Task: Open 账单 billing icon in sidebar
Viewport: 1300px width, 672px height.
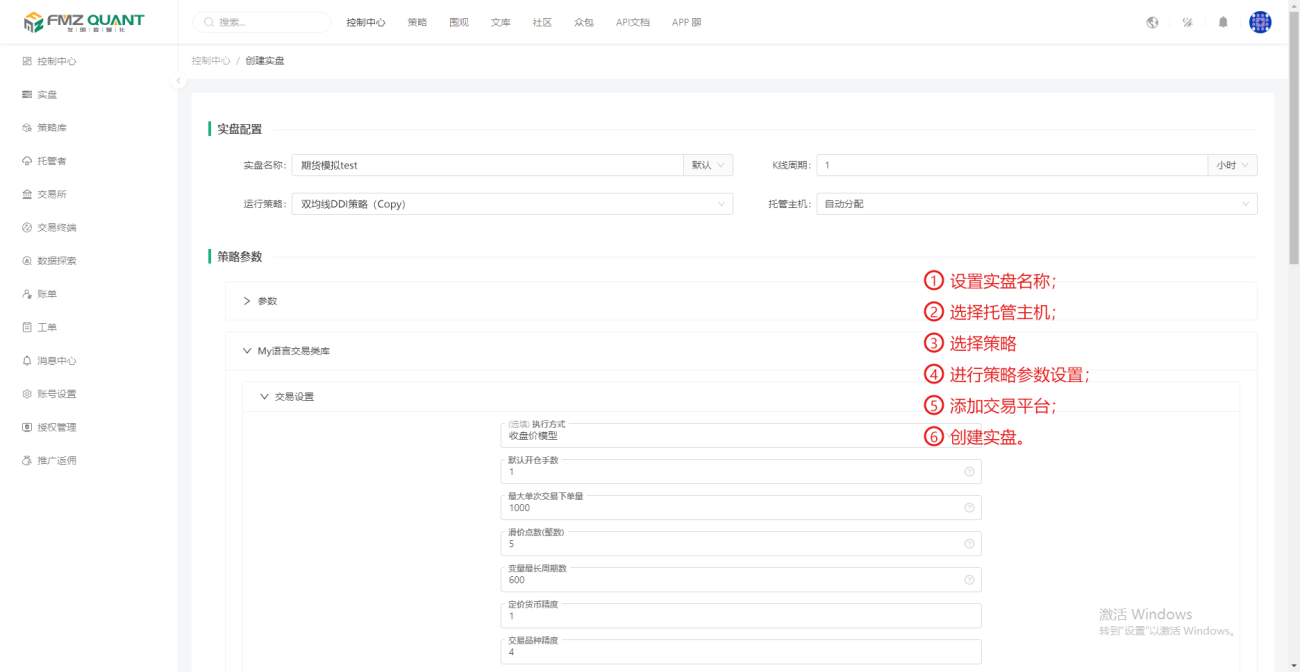Action: coord(27,294)
